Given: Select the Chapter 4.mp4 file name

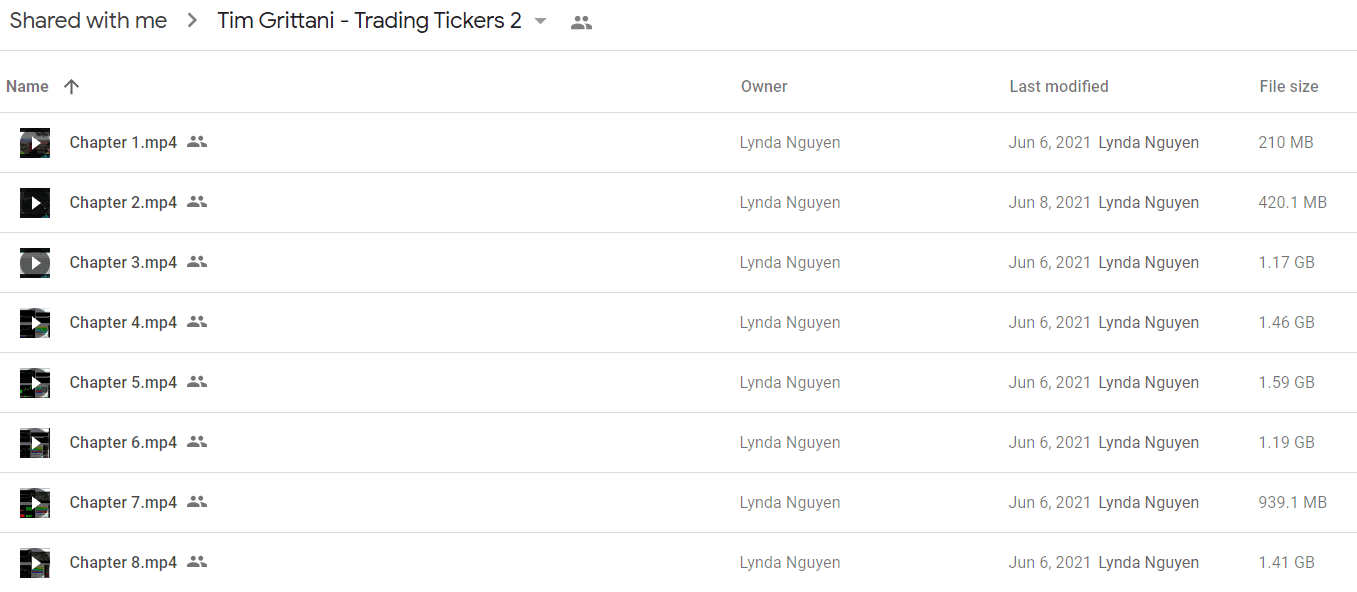Looking at the screenshot, I should 123,322.
